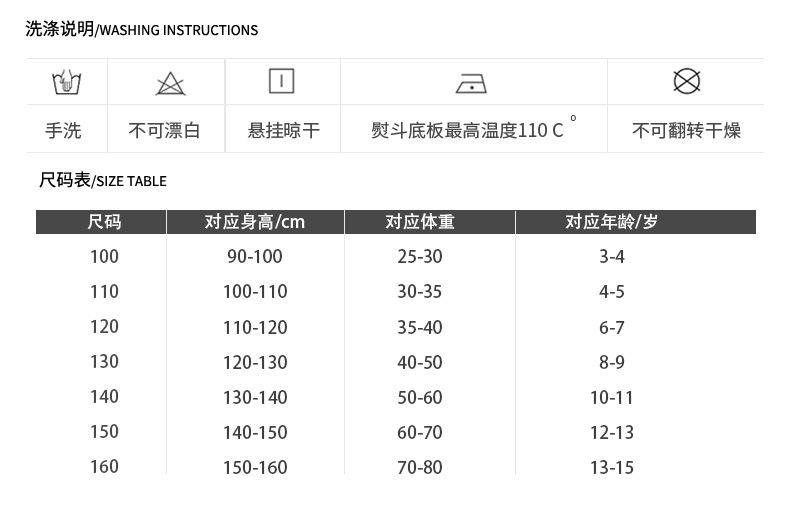Click the 12-13 age cell
790x508 pixels.
(x=612, y=432)
